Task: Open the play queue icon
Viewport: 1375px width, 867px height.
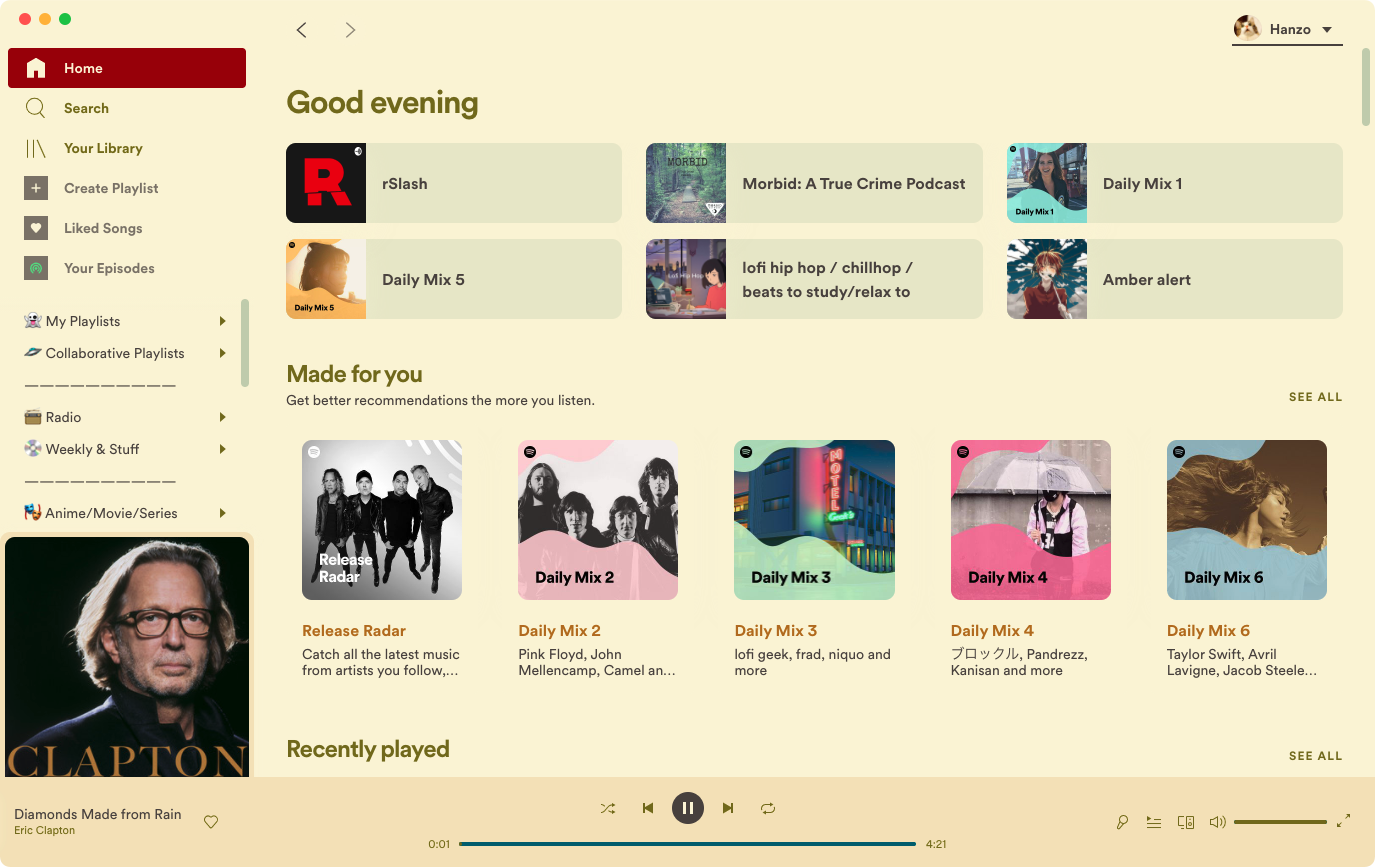Action: 1154,822
